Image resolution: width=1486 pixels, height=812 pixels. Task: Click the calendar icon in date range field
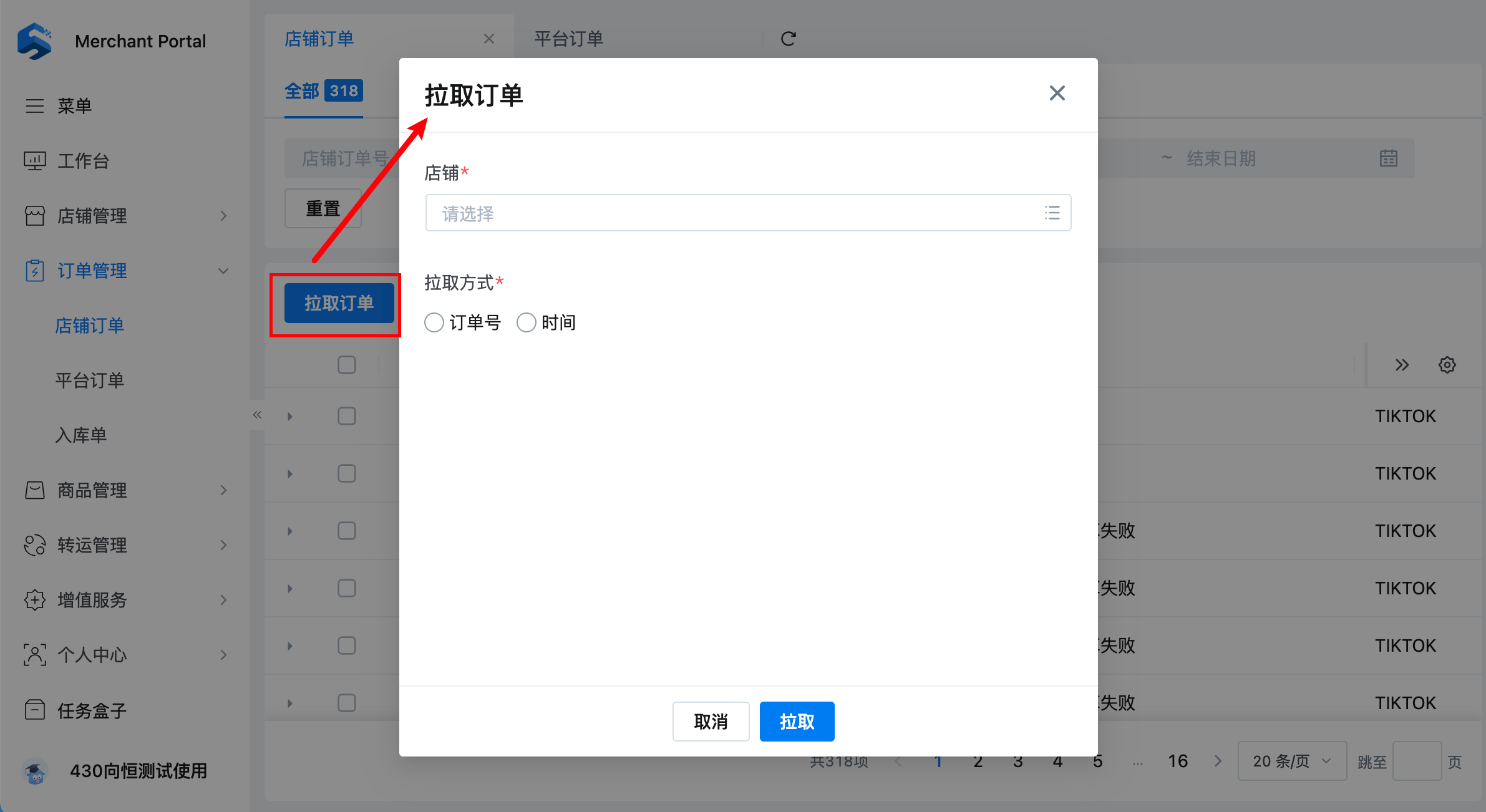coord(1388,158)
